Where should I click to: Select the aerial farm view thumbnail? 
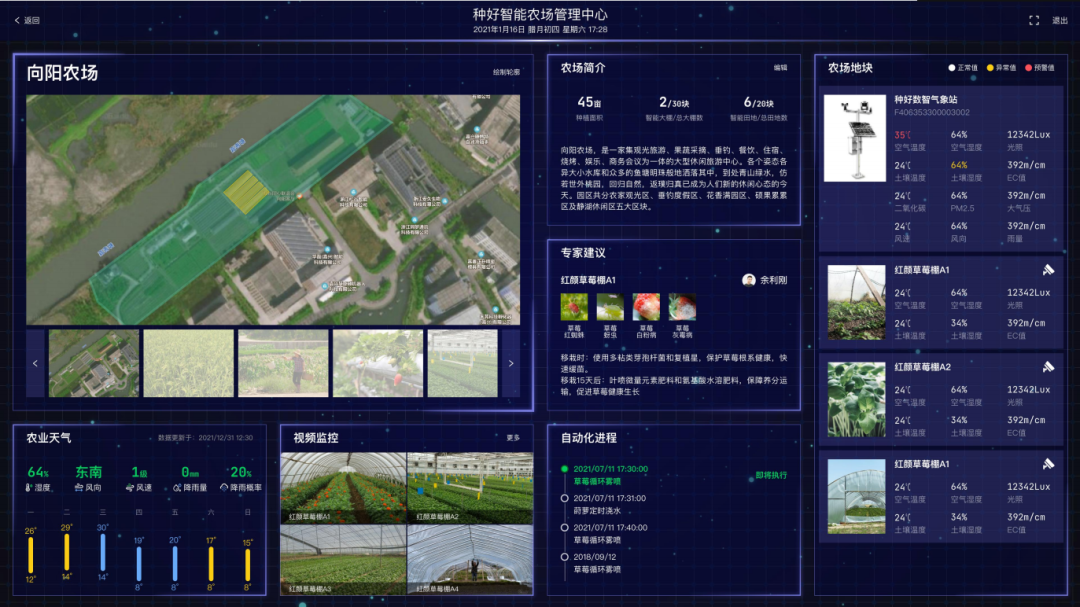(x=94, y=363)
